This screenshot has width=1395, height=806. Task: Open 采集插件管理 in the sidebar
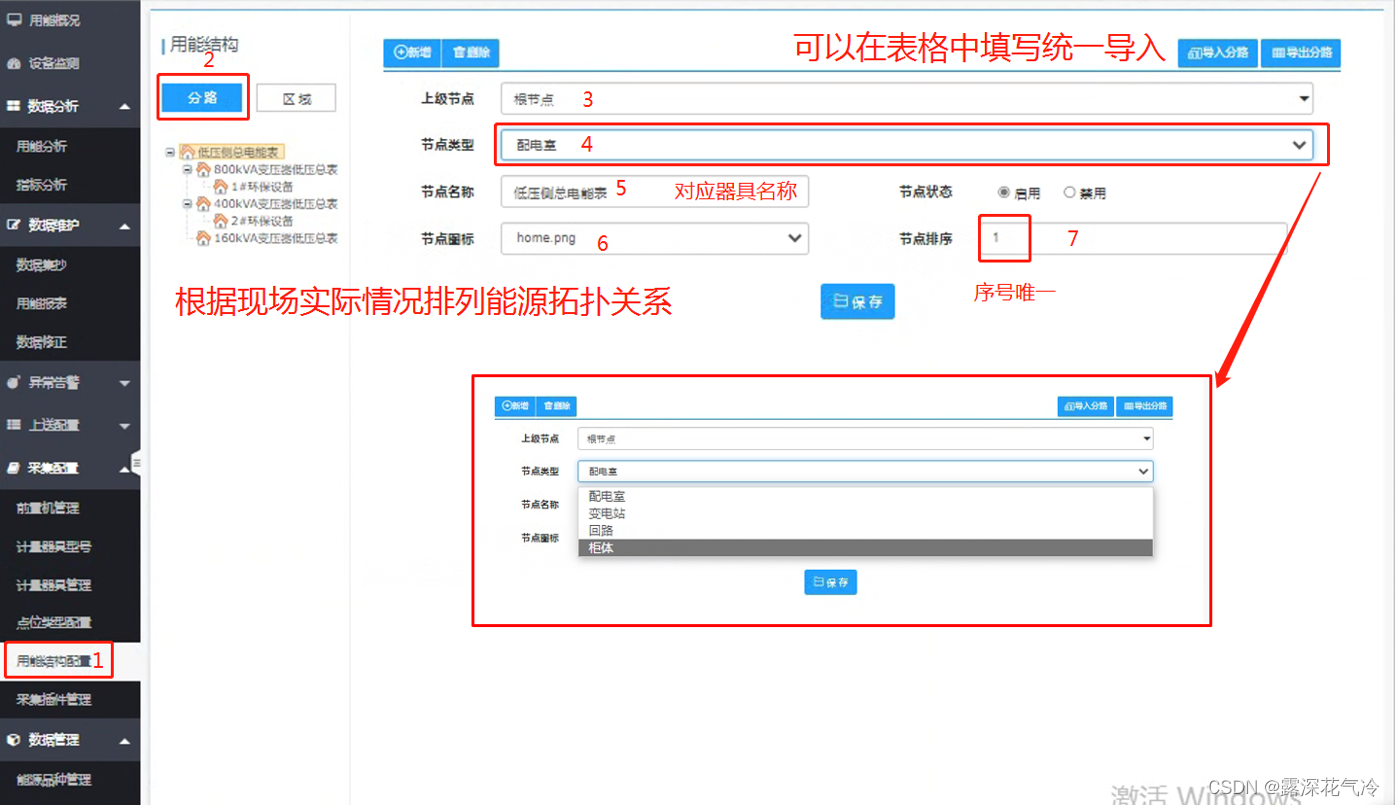(x=54, y=699)
